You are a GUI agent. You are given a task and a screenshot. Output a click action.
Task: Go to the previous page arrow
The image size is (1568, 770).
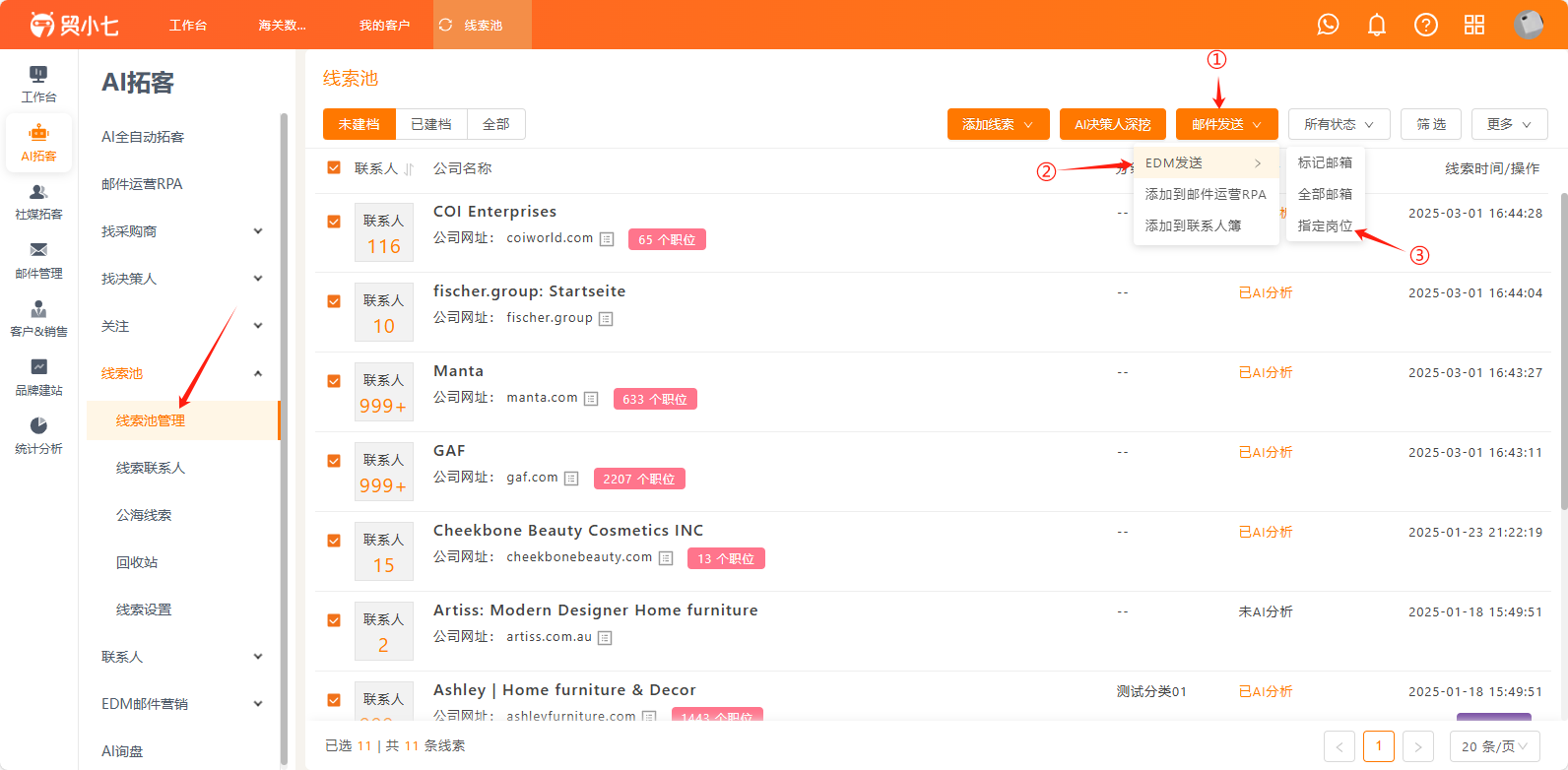(x=1339, y=746)
